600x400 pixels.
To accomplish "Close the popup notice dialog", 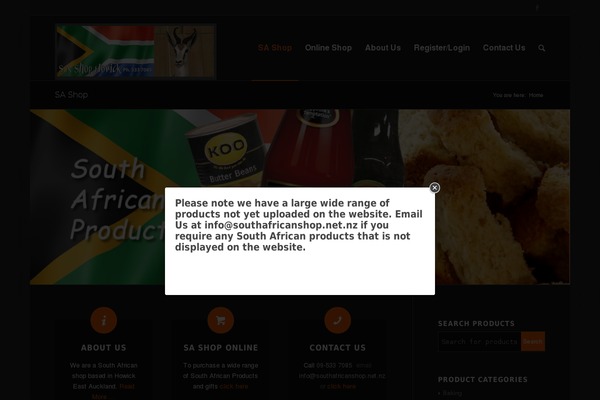I will (x=434, y=188).
